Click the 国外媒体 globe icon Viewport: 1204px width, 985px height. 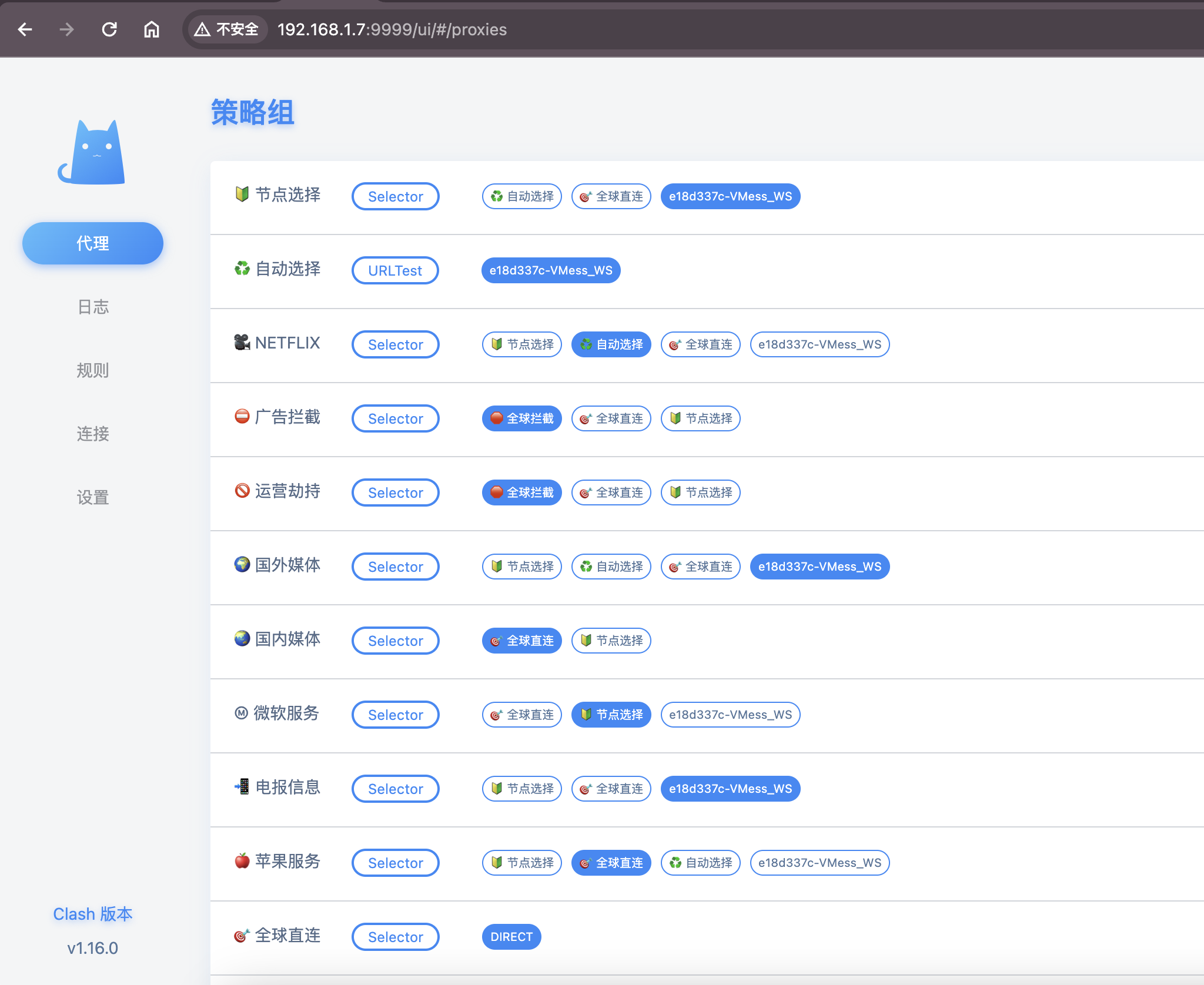tap(242, 565)
